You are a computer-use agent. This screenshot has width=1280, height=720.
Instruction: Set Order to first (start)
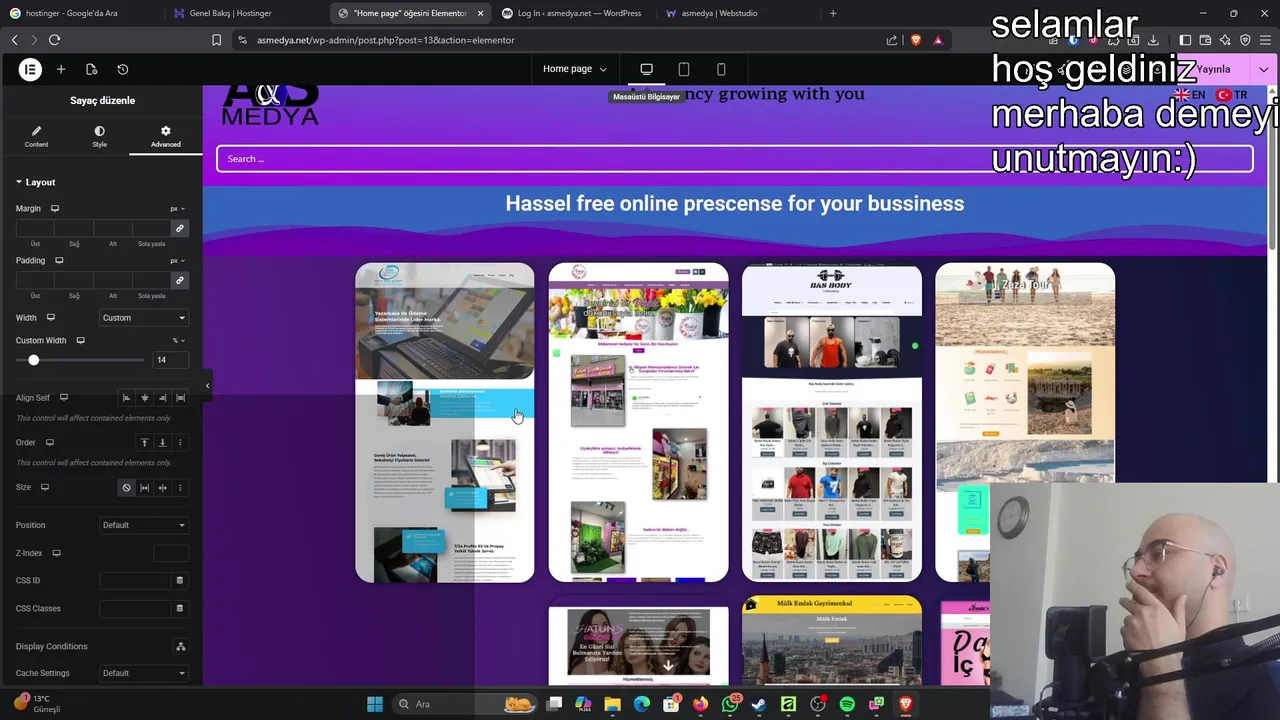(144, 442)
